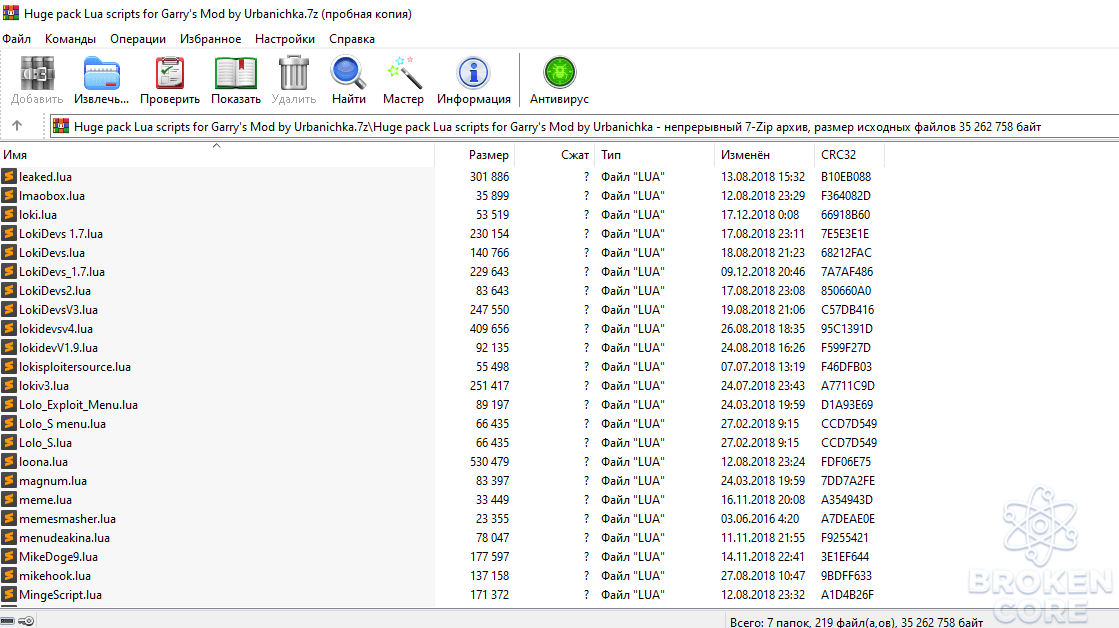
Task: Click the file icon beside MingeScript.lua
Action: click(x=9, y=594)
